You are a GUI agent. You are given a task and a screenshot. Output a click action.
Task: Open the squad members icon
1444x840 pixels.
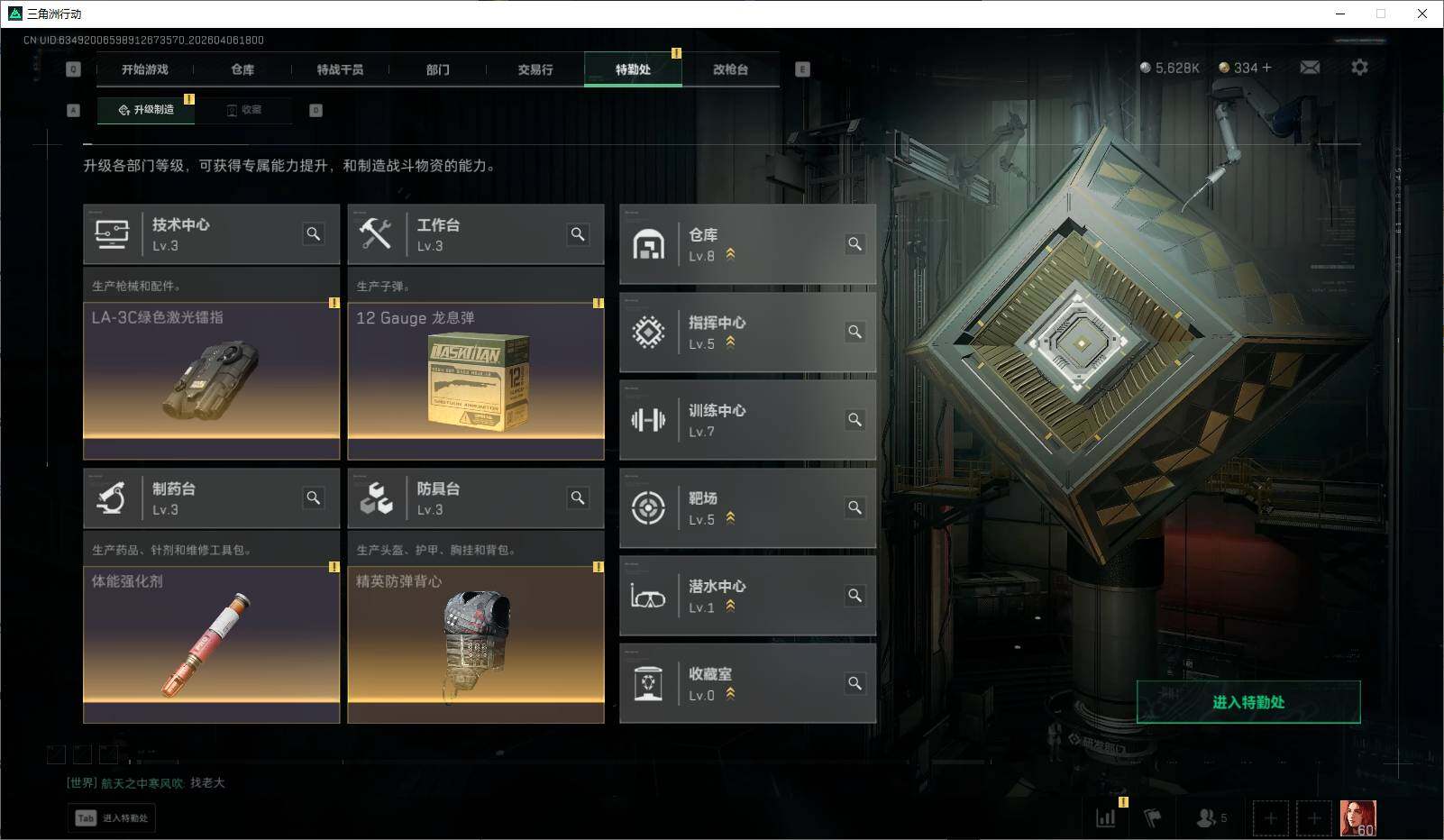[1211, 818]
